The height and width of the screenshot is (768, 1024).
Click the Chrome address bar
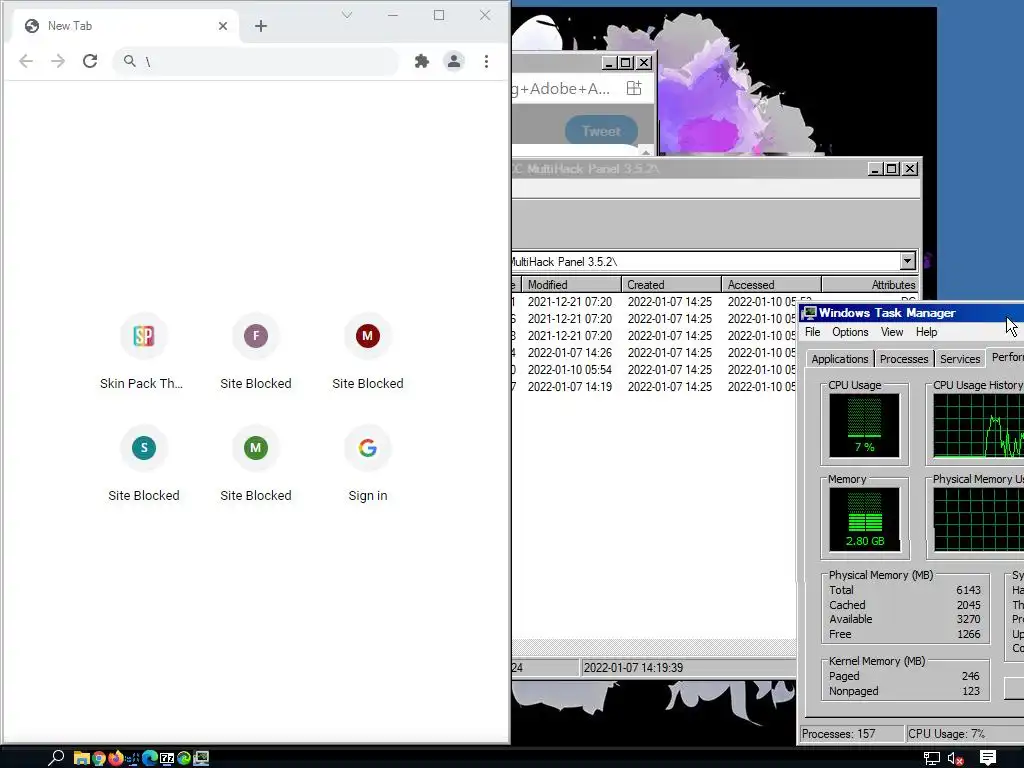pyautogui.click(x=256, y=61)
